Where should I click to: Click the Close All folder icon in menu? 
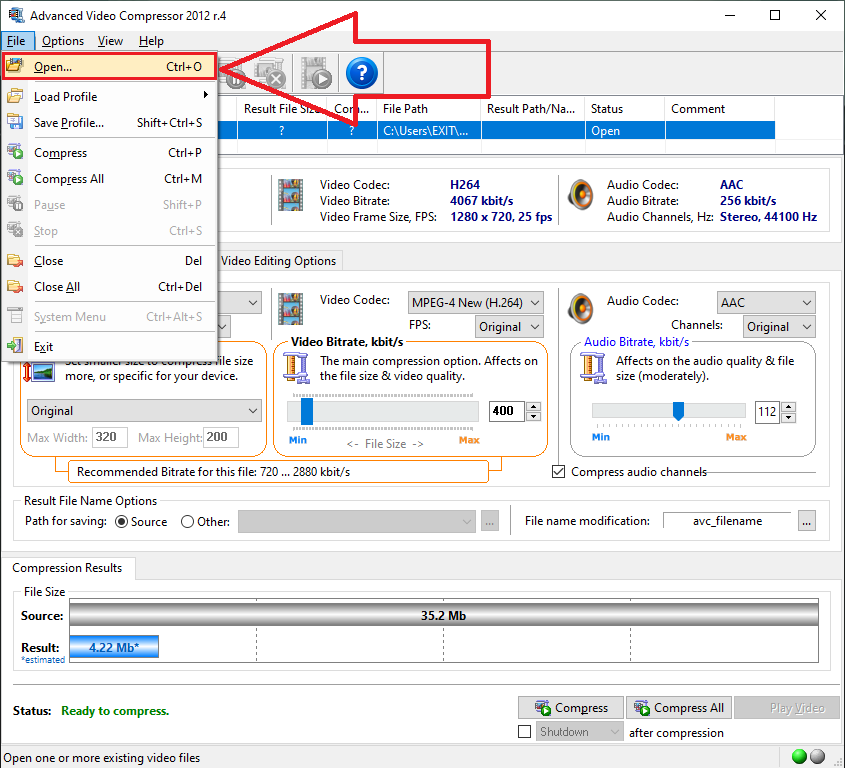click(15, 286)
